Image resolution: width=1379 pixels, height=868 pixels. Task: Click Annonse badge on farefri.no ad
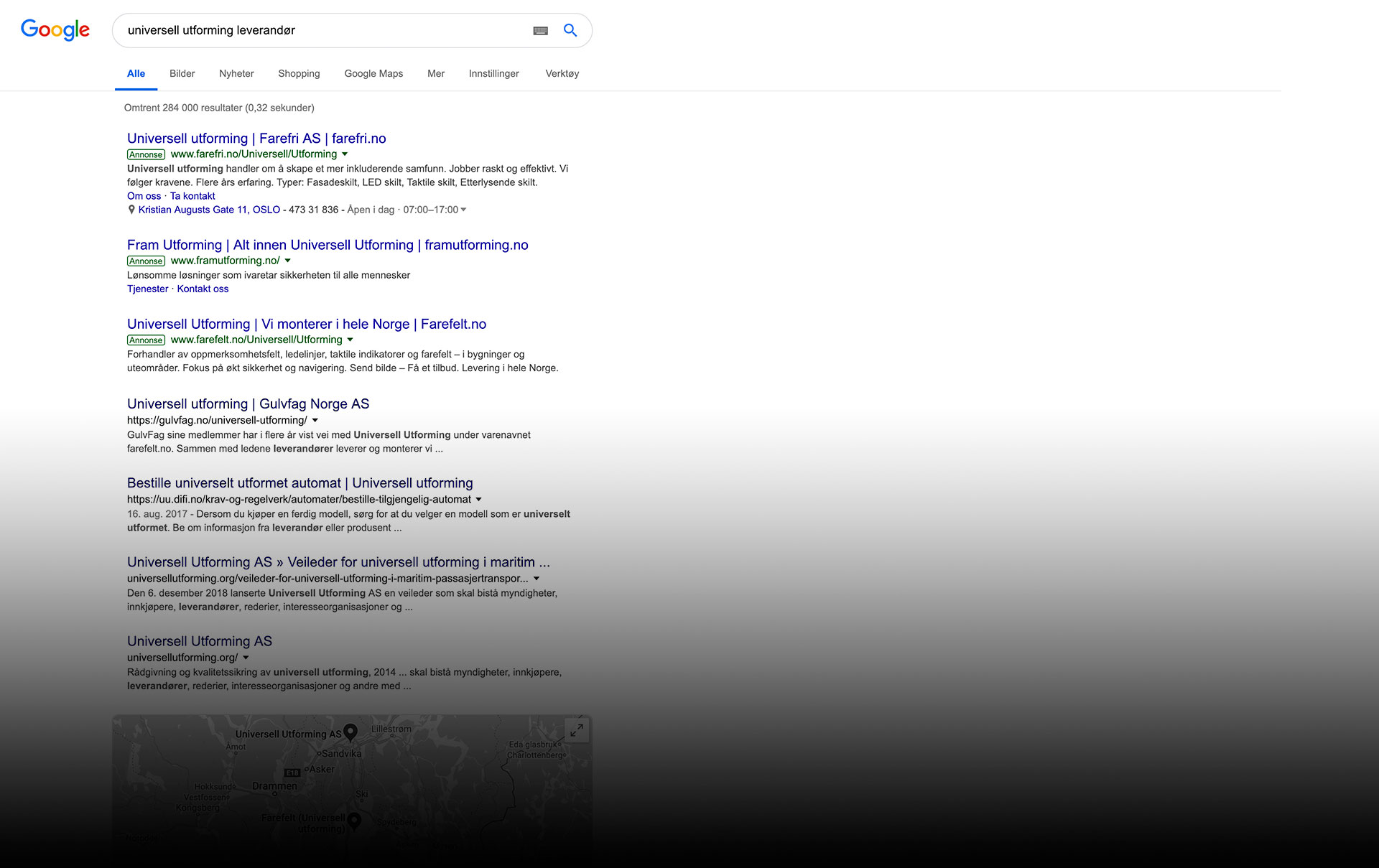pyautogui.click(x=147, y=154)
